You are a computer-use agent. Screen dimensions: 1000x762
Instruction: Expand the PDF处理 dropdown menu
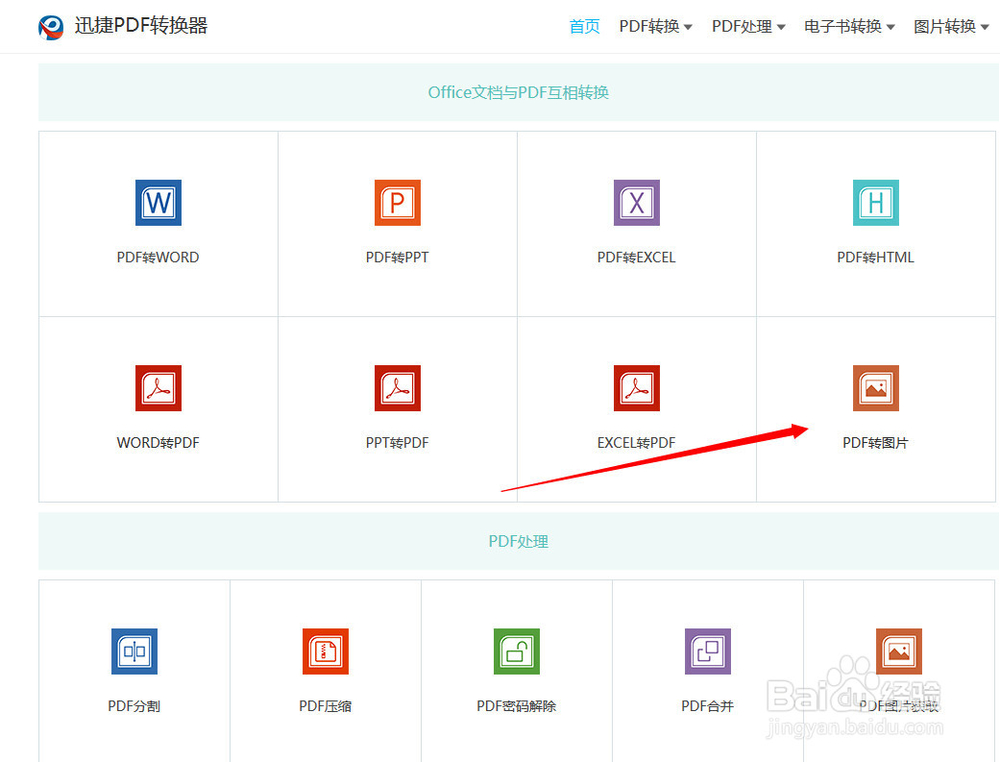tap(747, 26)
